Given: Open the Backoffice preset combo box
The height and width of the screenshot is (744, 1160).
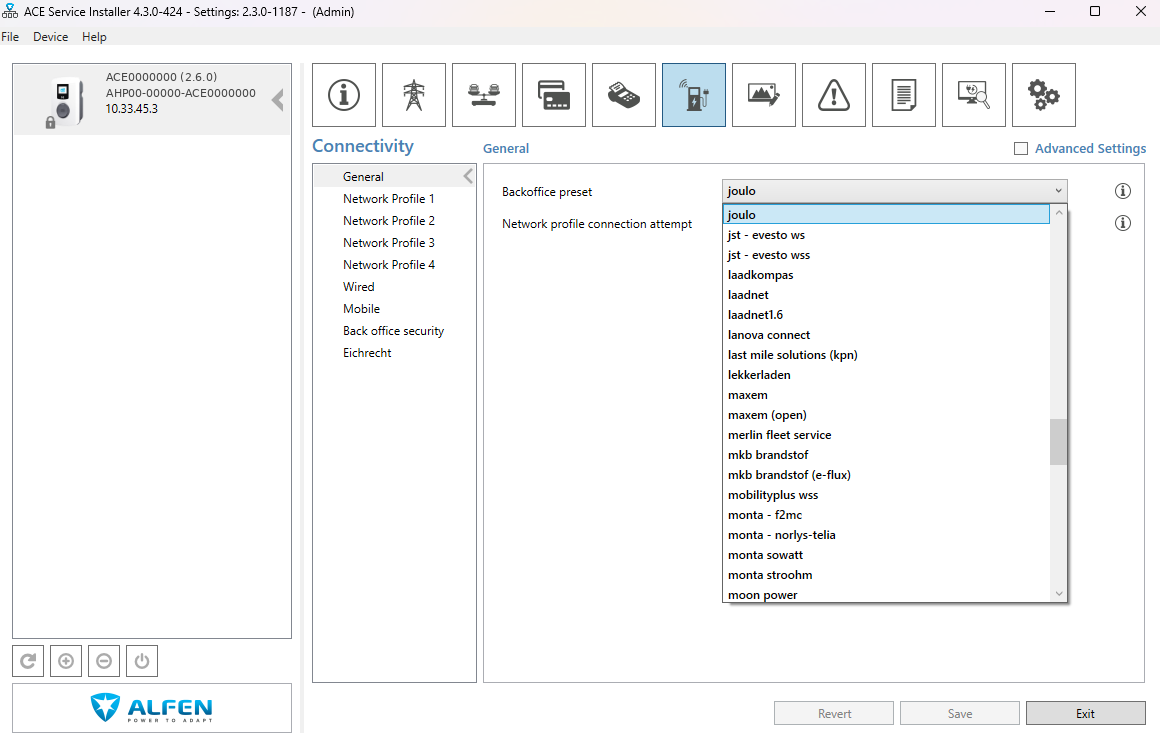Looking at the screenshot, I should [x=894, y=191].
